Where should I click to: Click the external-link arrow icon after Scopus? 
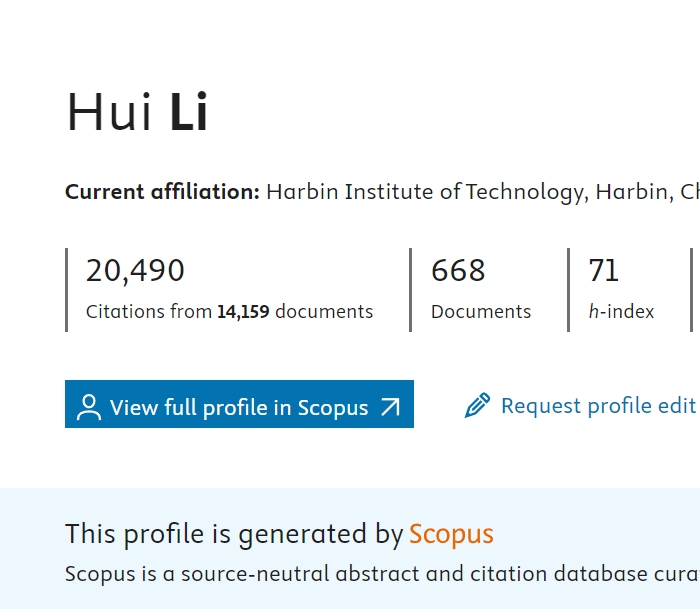click(x=391, y=407)
